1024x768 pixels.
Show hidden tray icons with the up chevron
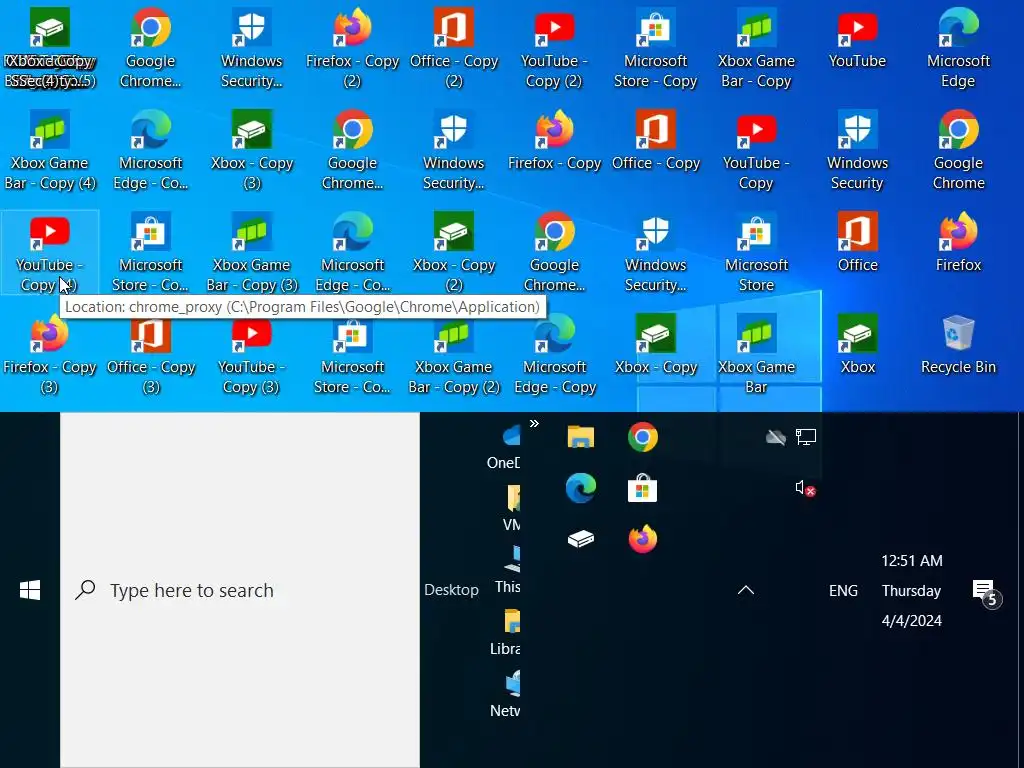746,590
